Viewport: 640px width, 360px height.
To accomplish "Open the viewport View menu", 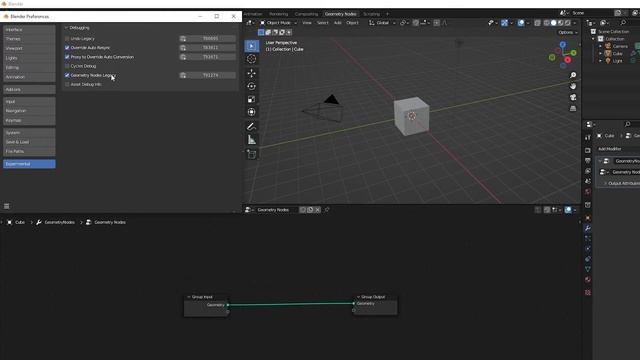I will [307, 23].
